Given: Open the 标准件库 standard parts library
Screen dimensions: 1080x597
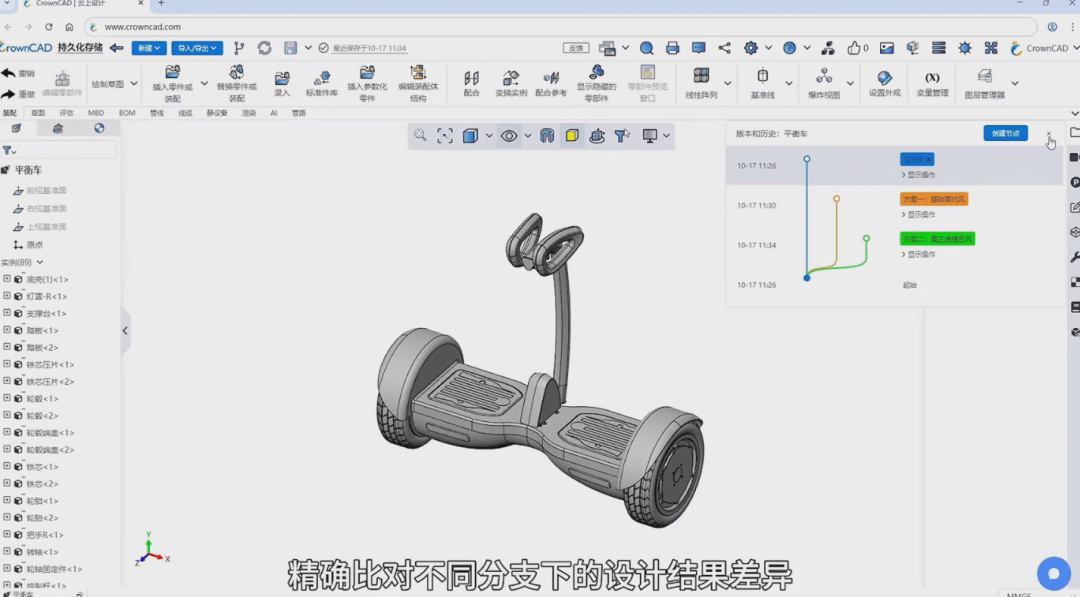Looking at the screenshot, I should [x=322, y=83].
